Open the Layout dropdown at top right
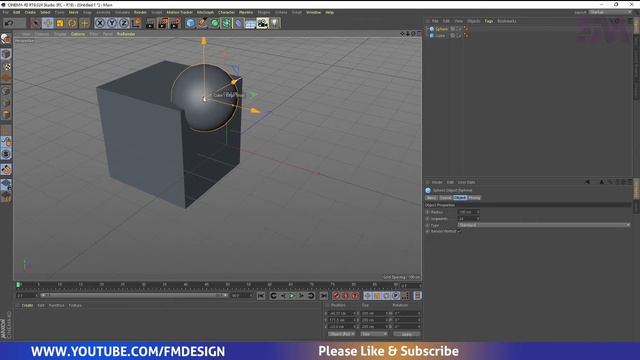 point(610,12)
